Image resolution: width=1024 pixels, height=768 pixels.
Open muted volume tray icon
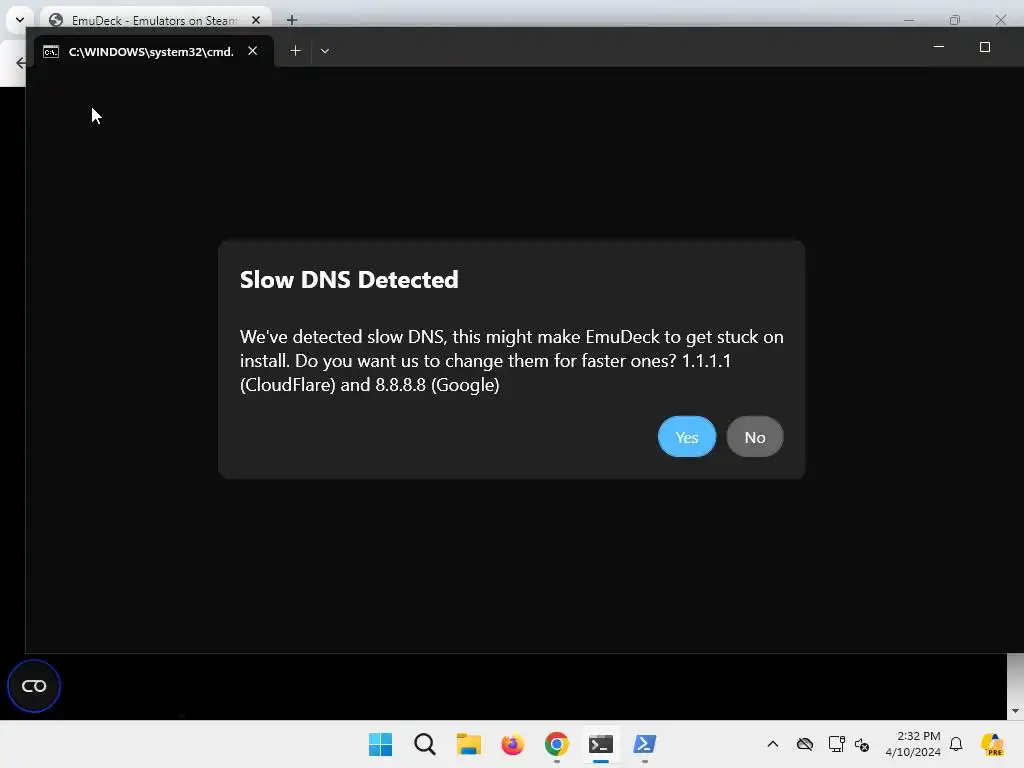tap(862, 744)
